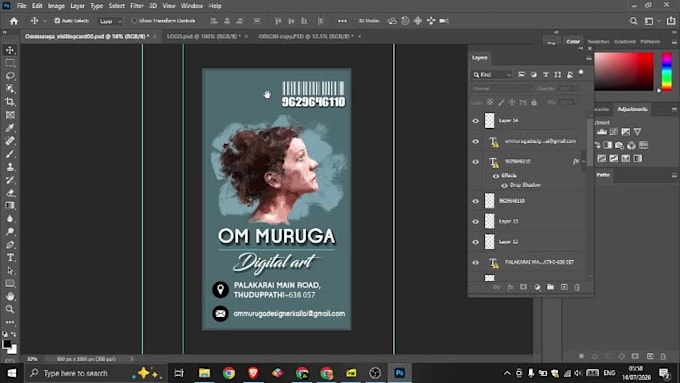Screen dimensions: 680x383
Task: Select the Gradient tool
Action: (10, 206)
